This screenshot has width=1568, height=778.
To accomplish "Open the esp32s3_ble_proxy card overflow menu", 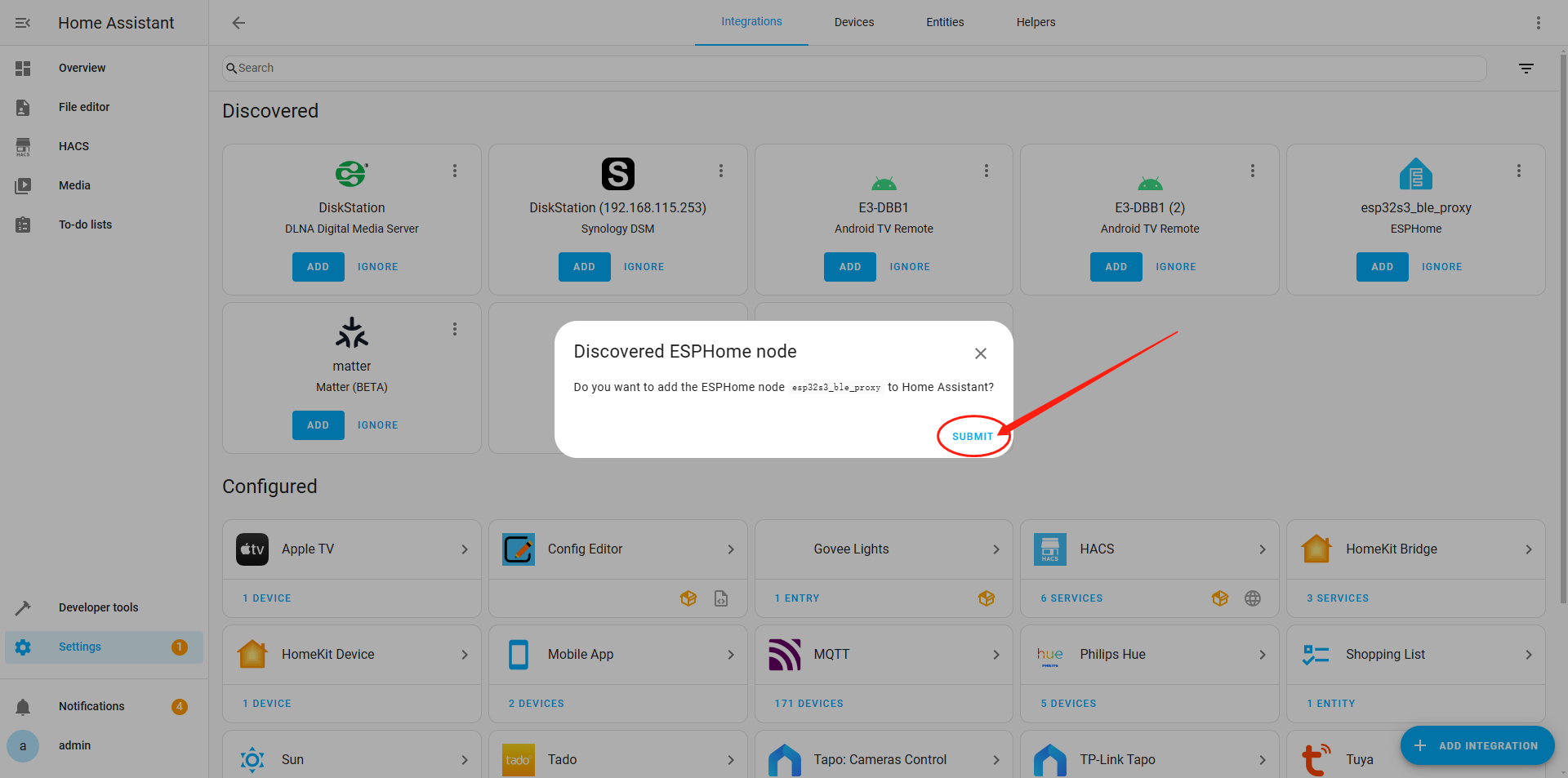I will [1518, 171].
